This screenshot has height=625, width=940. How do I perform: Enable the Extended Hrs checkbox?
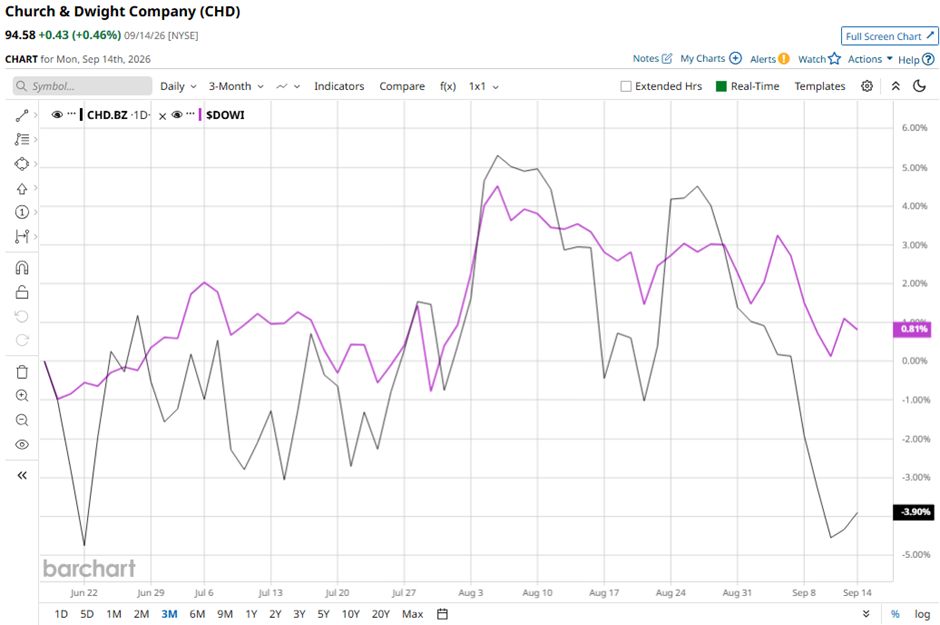tap(626, 86)
